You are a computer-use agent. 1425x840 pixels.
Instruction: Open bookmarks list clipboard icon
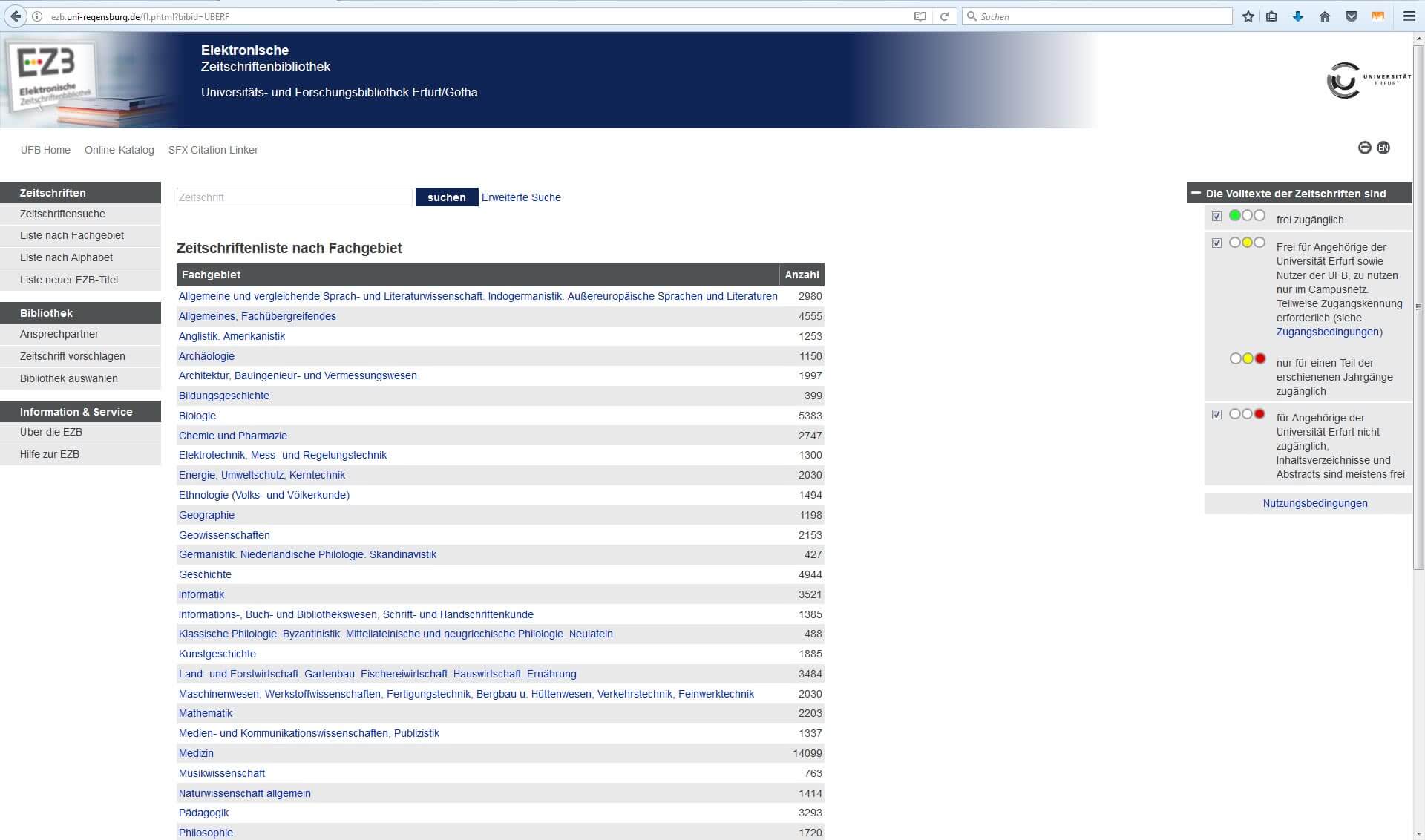(x=1271, y=16)
